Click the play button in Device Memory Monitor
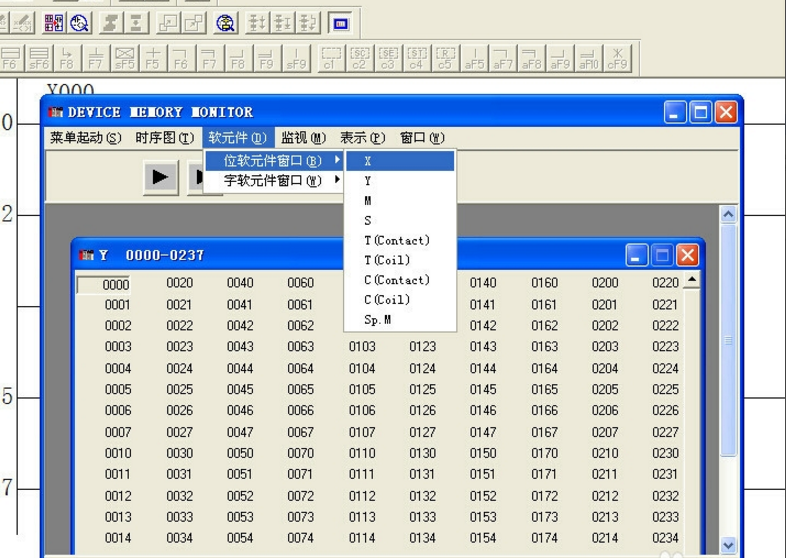786x558 pixels. click(x=160, y=177)
